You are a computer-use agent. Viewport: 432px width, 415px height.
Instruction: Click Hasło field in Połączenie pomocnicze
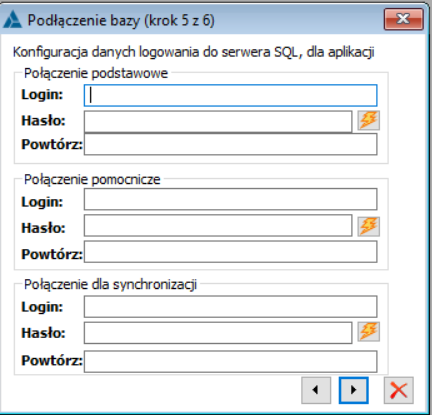point(218,225)
